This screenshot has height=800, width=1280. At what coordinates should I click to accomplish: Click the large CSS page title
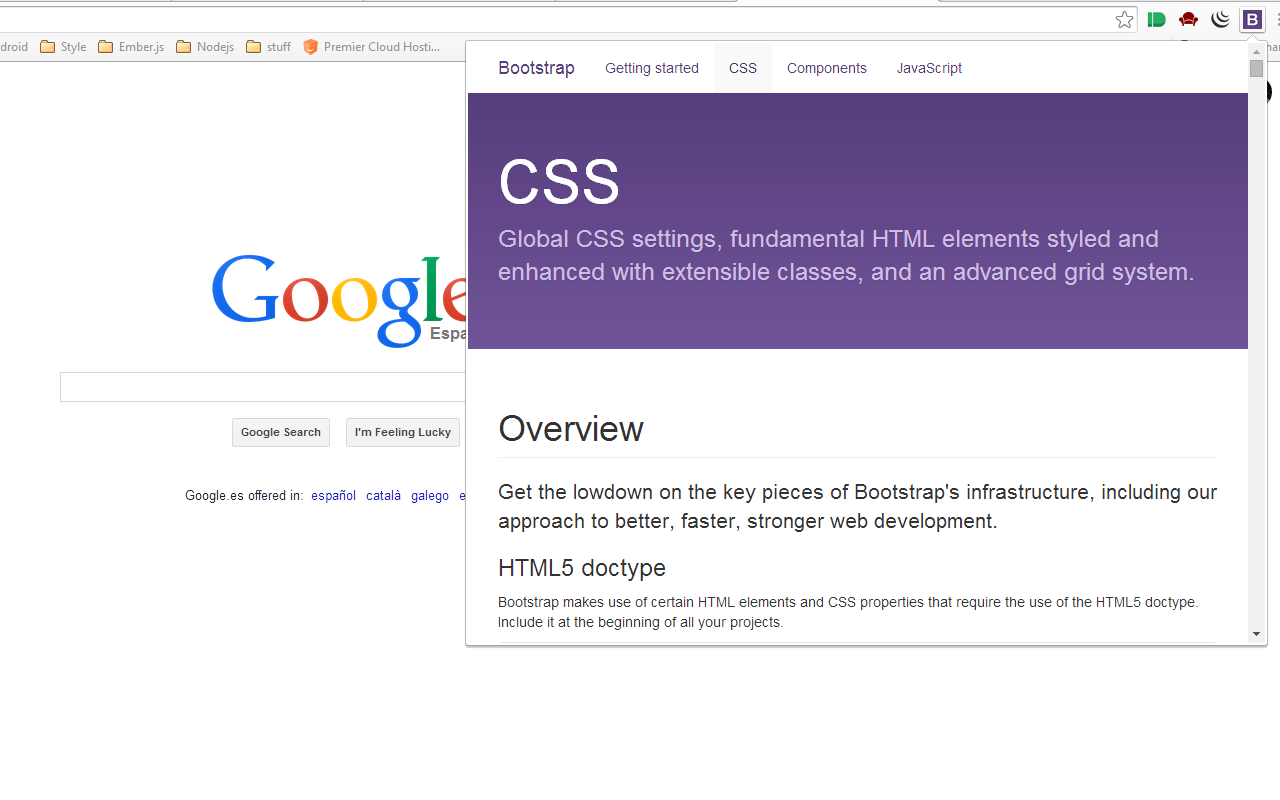pyautogui.click(x=559, y=182)
